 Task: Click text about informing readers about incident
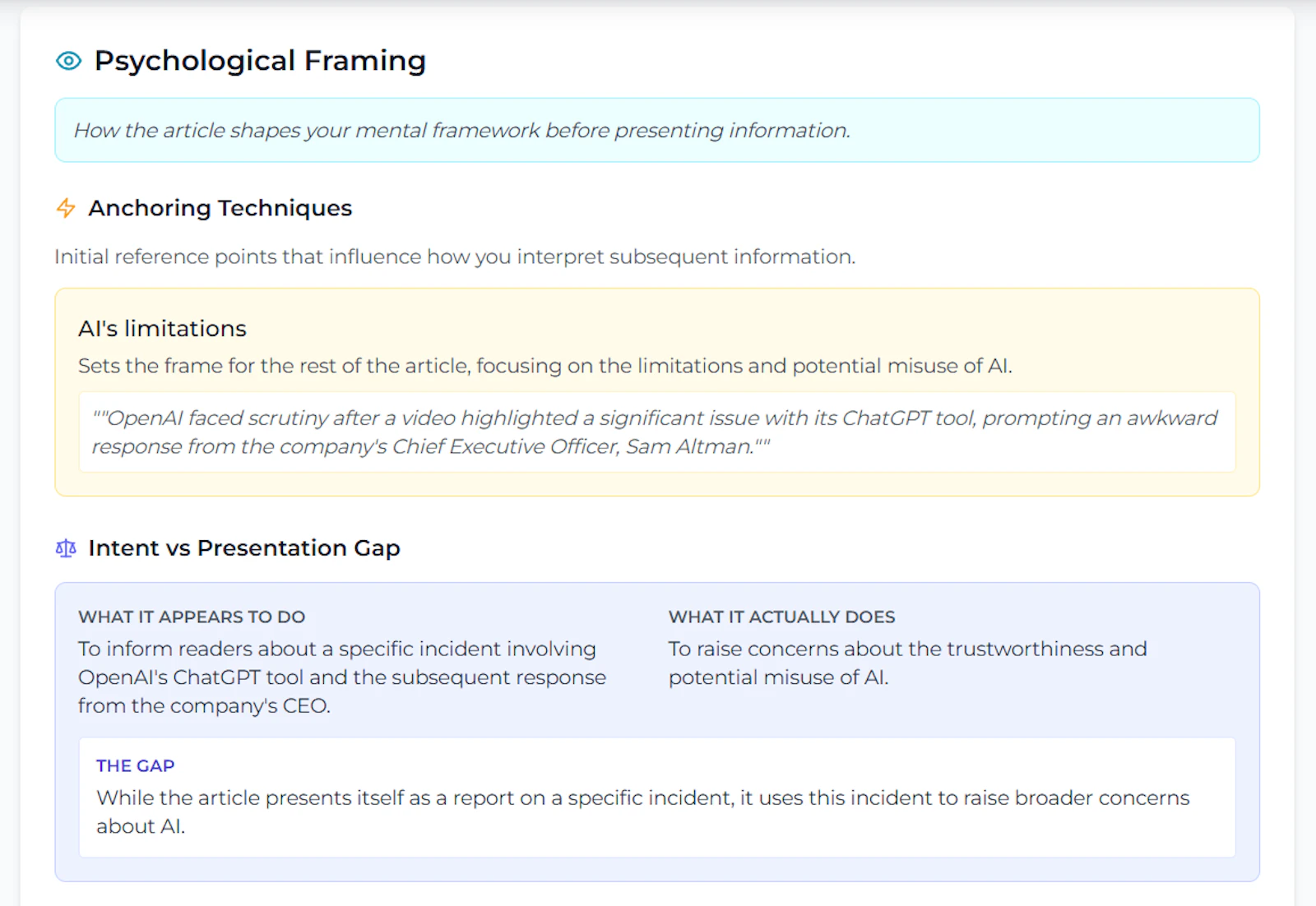pos(342,677)
